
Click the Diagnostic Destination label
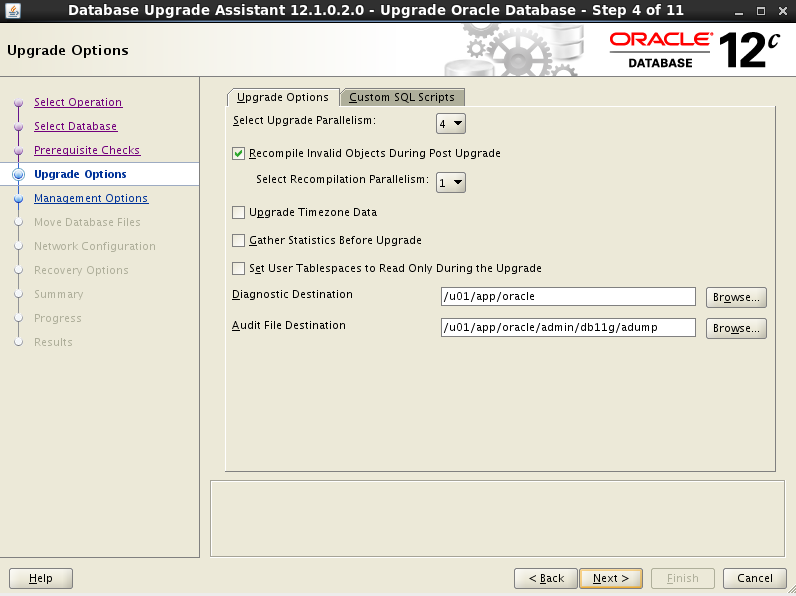292,294
